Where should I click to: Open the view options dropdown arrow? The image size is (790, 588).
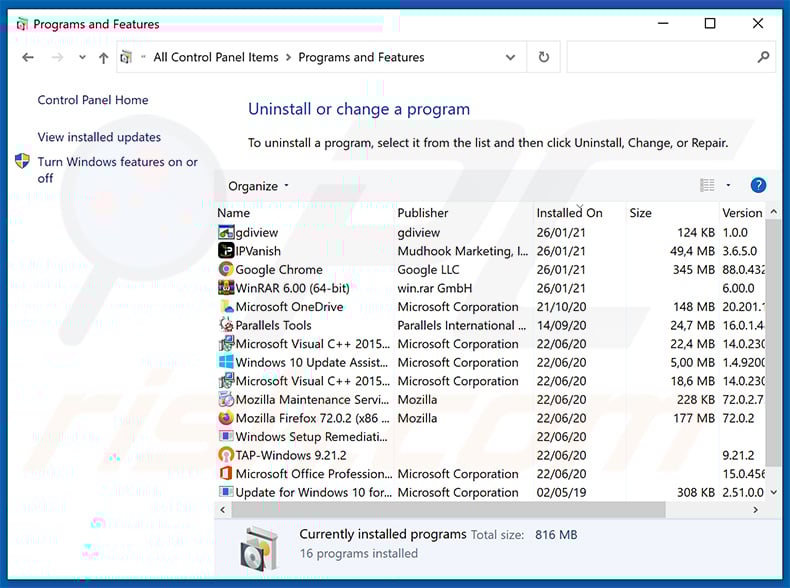click(x=728, y=185)
